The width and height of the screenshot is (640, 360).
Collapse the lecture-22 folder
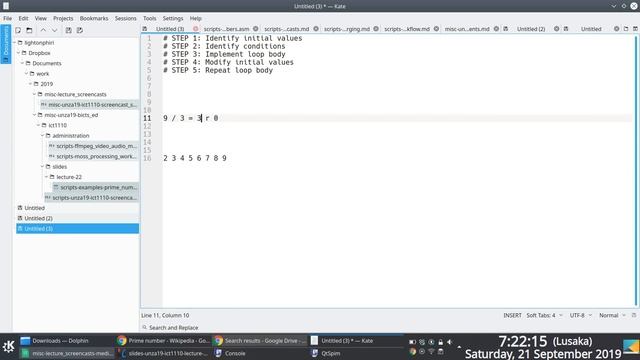(46, 177)
